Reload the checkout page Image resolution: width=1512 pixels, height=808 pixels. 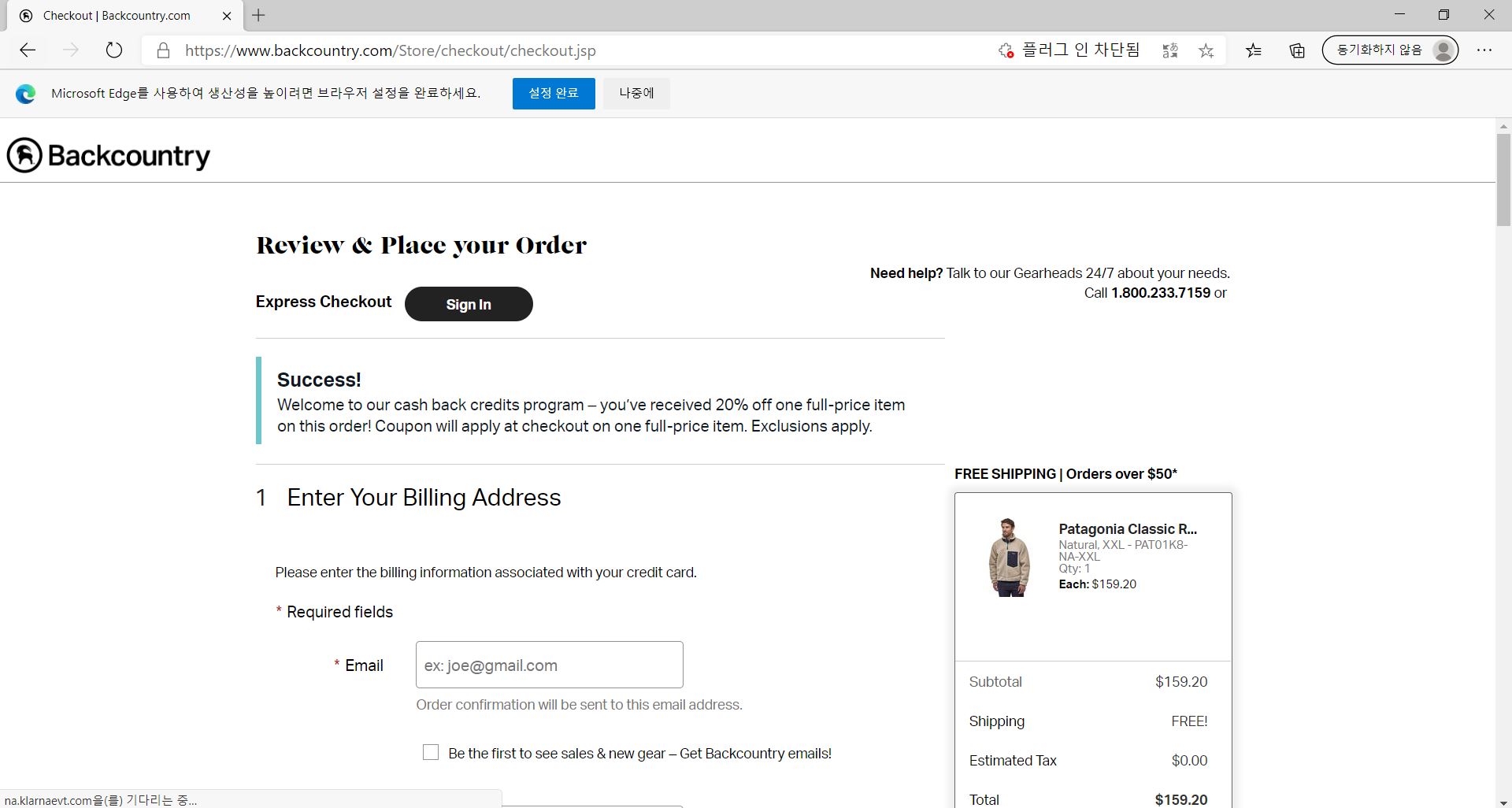[x=114, y=50]
